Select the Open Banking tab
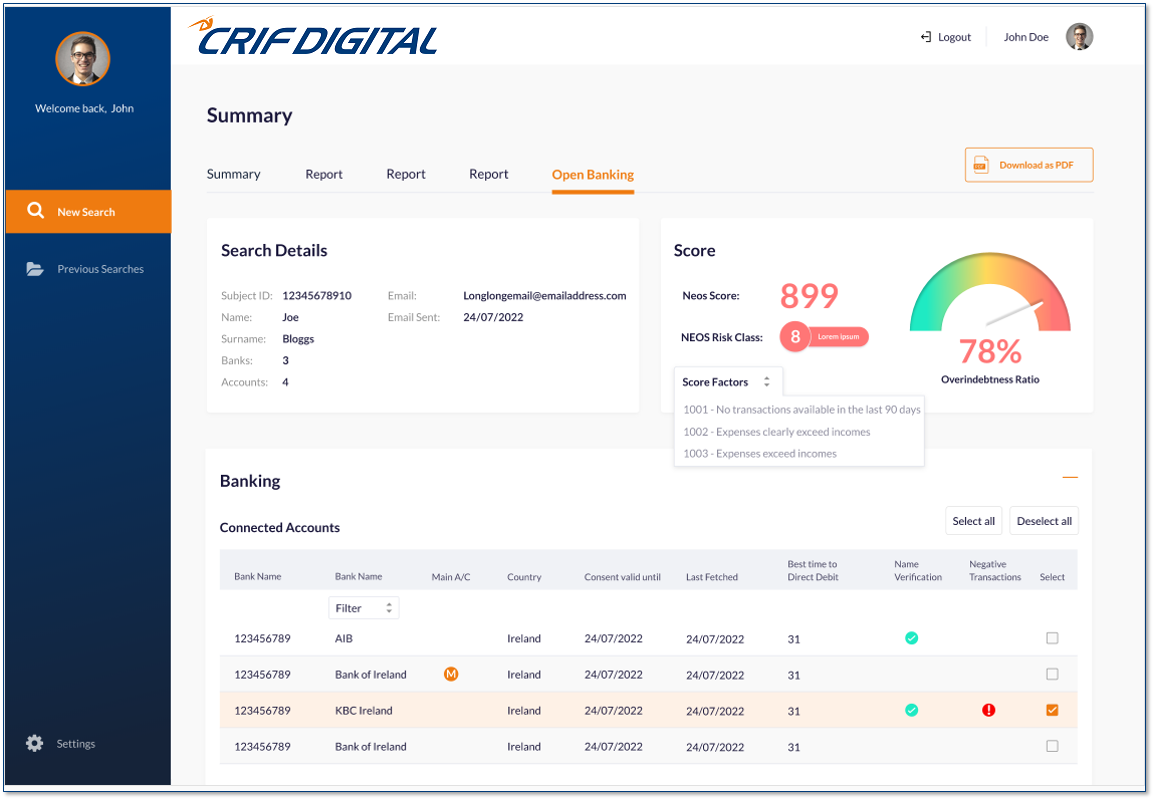The image size is (1154, 800). 592,175
